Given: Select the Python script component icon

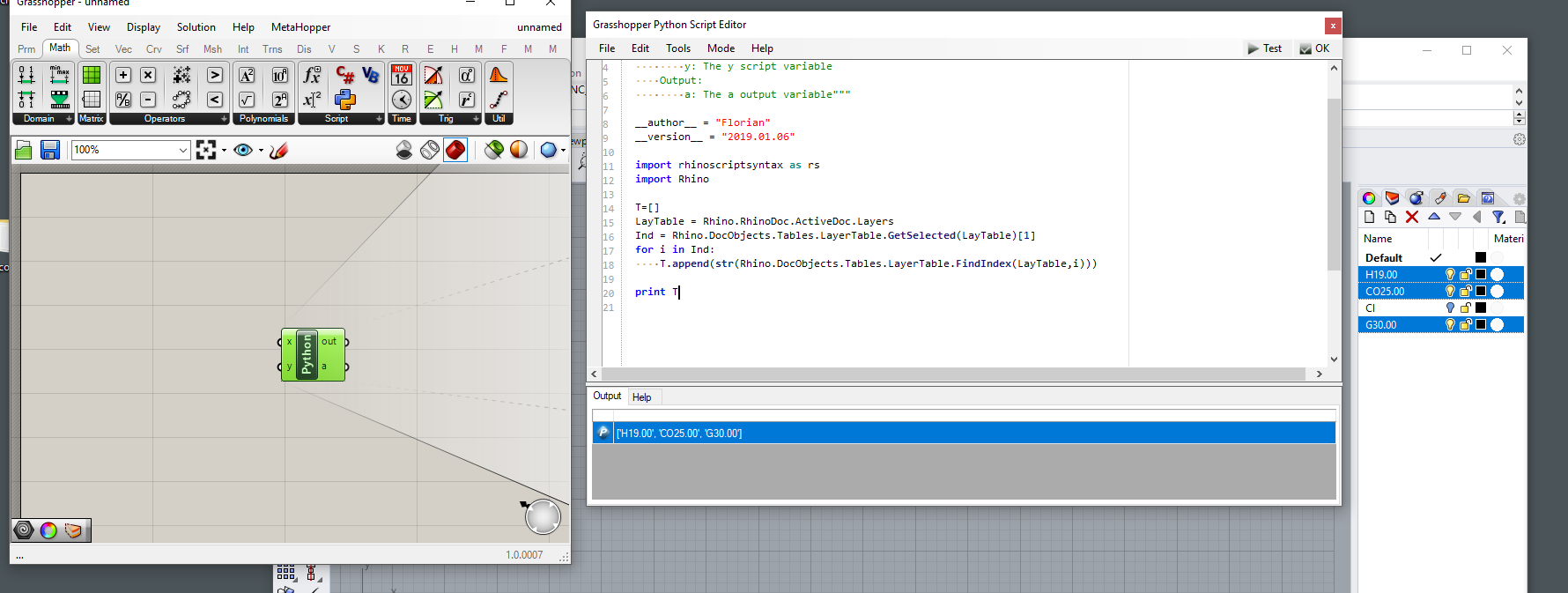Looking at the screenshot, I should [x=345, y=100].
